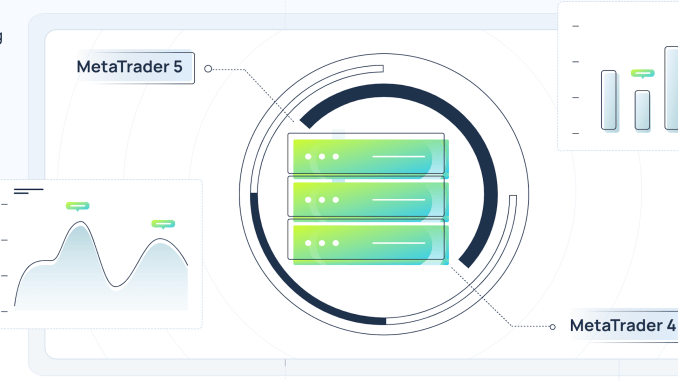Click the MetaTrader 4 label
The height and width of the screenshot is (381, 678).
[x=624, y=326]
